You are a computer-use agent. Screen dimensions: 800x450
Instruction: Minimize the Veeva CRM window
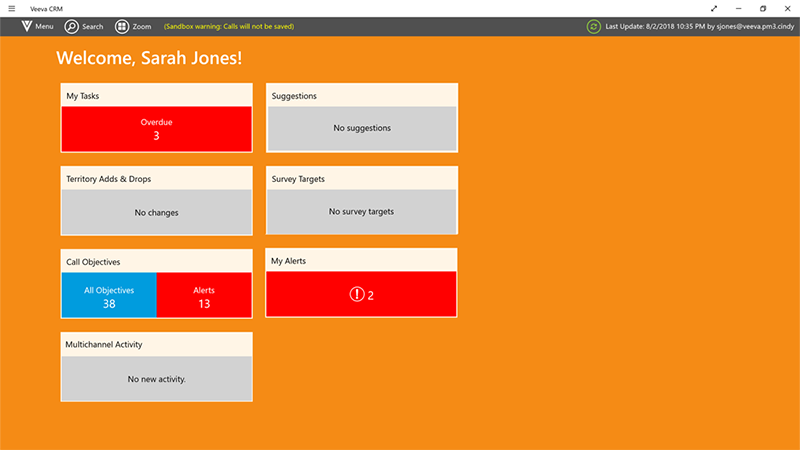click(738, 8)
